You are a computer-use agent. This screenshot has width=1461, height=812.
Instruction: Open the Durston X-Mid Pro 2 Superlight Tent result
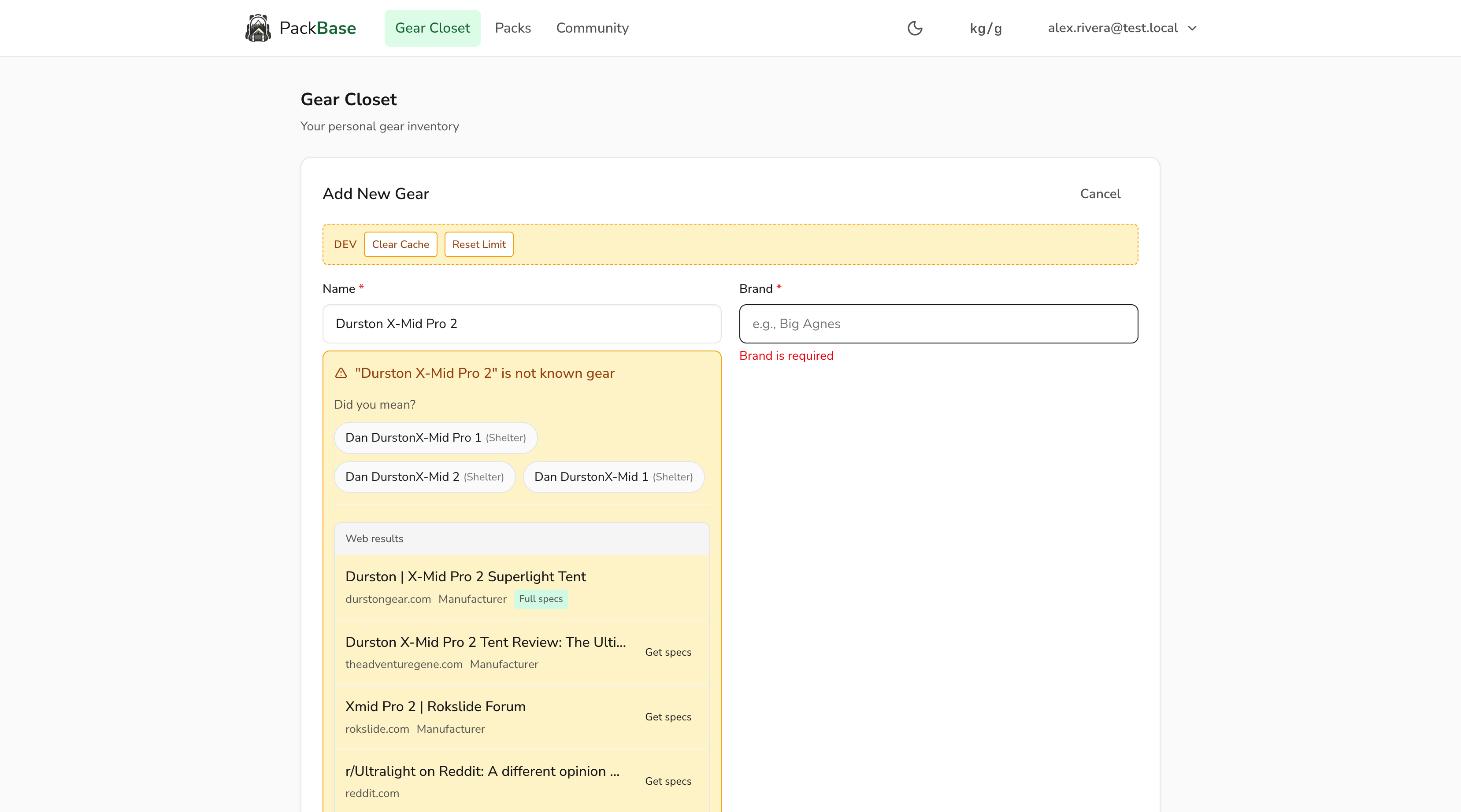click(x=465, y=576)
